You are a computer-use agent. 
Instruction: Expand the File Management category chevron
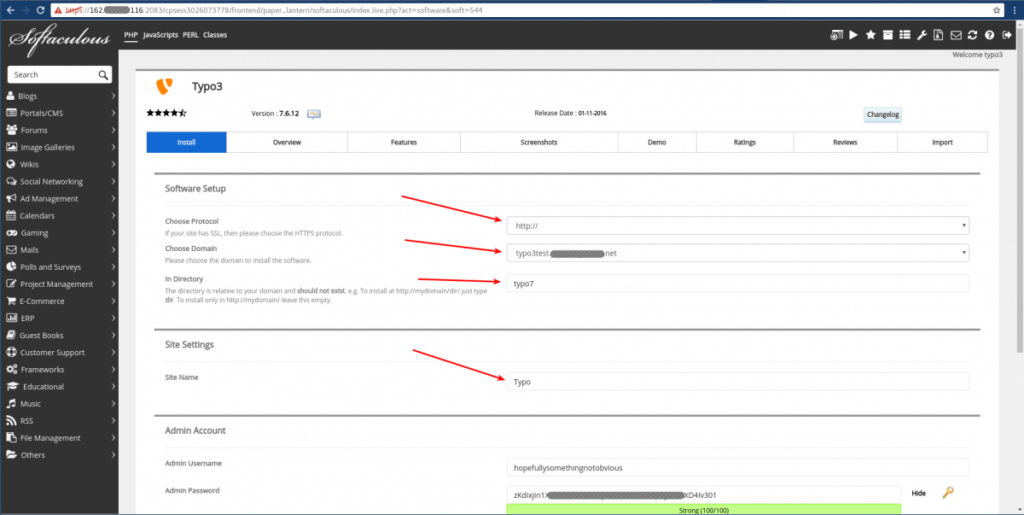click(x=113, y=438)
